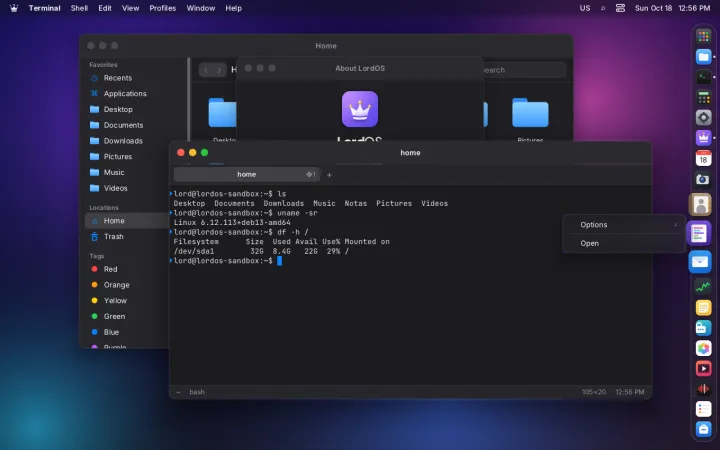Click the date and time in menu bar
720x450 pixels.
pos(672,8)
